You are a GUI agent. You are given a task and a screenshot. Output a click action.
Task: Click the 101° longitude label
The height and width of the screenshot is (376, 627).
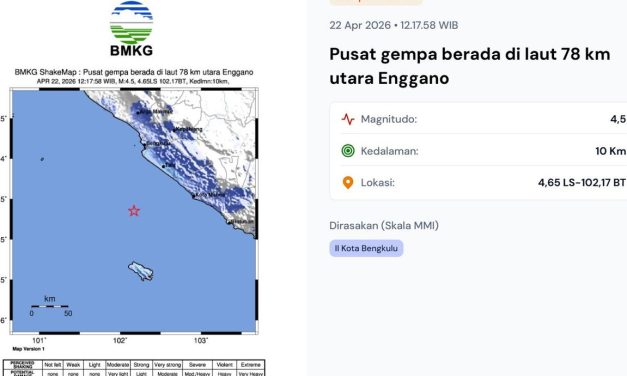point(39,340)
